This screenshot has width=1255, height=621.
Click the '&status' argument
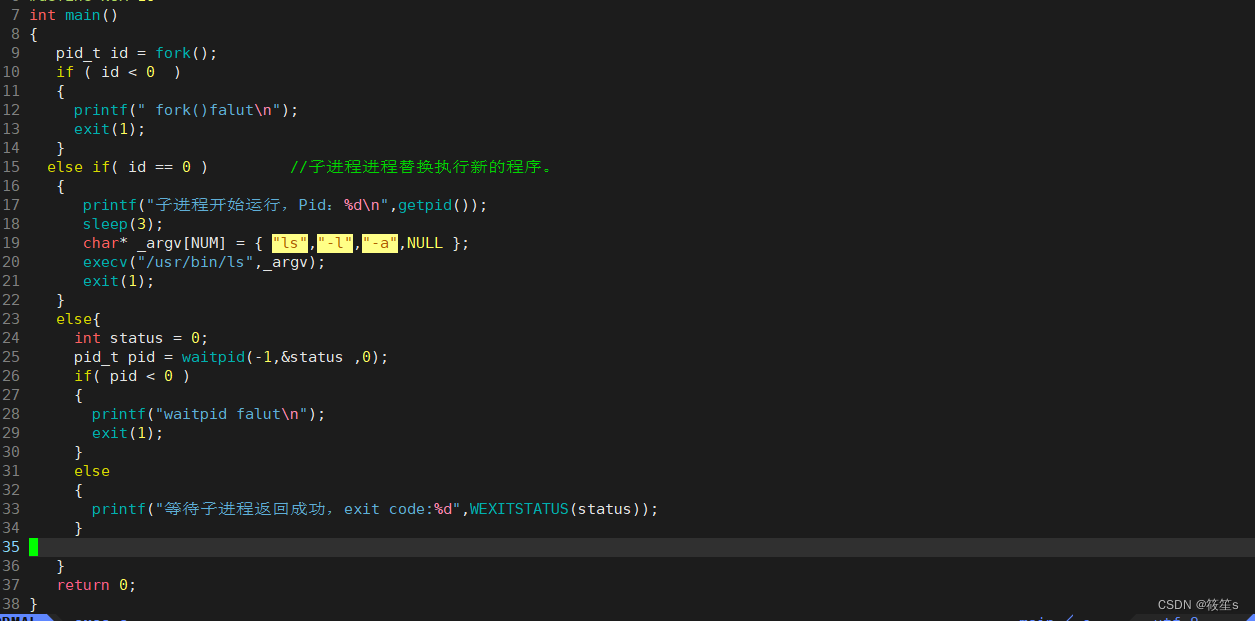pyautogui.click(x=312, y=357)
